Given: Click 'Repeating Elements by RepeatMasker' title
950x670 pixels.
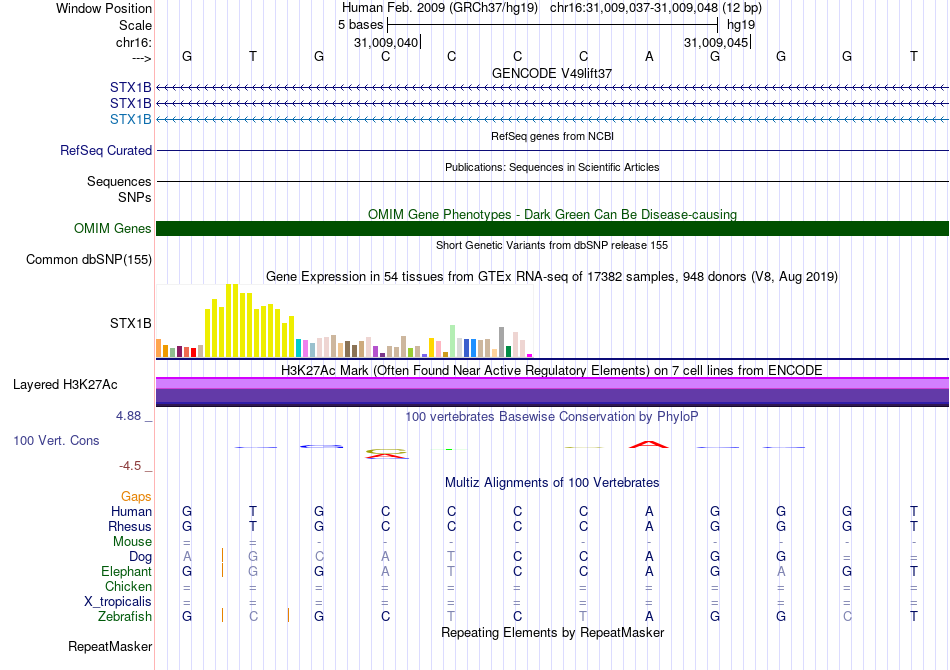Looking at the screenshot, I should tap(552, 632).
